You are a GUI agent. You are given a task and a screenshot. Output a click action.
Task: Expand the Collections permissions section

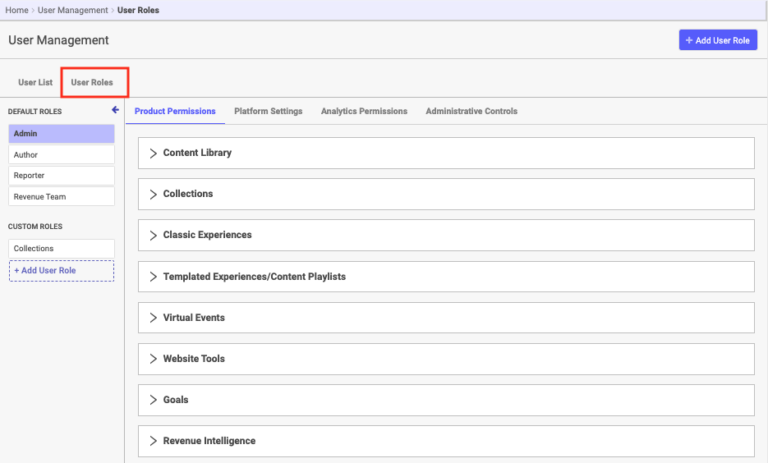point(446,194)
